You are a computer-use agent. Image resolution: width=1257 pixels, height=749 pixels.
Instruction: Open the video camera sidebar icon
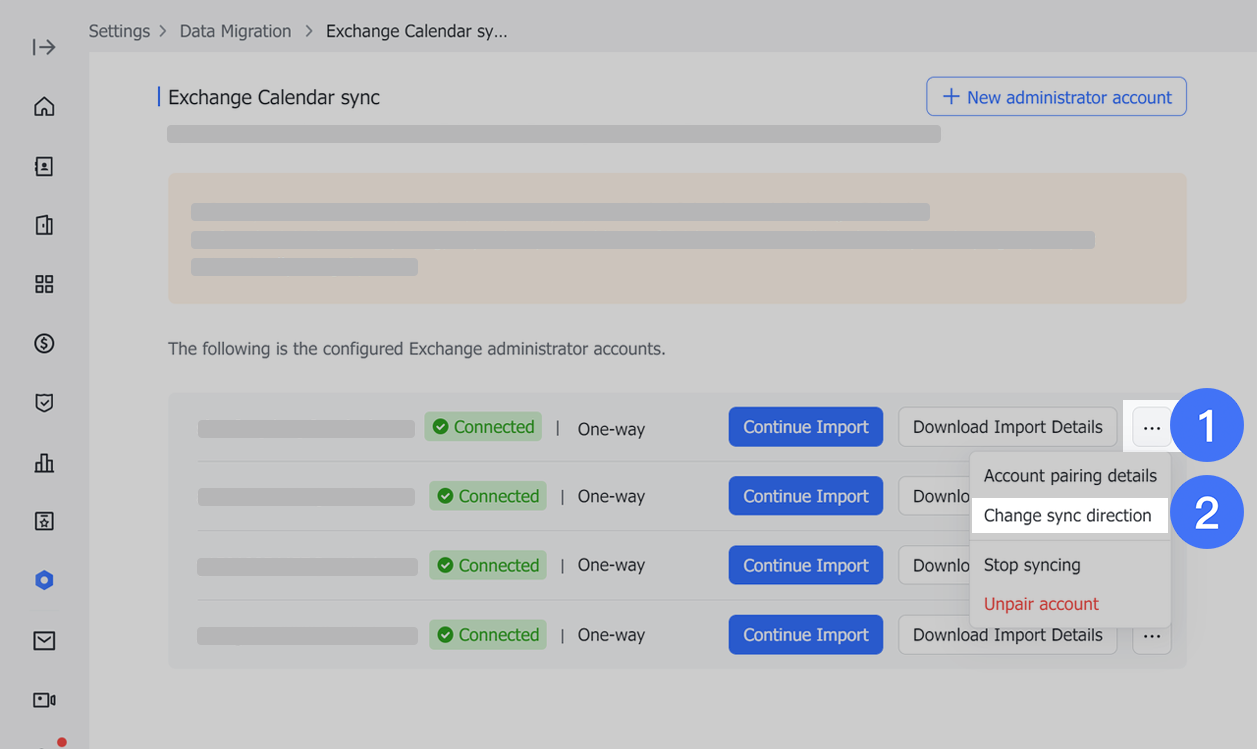pos(44,700)
